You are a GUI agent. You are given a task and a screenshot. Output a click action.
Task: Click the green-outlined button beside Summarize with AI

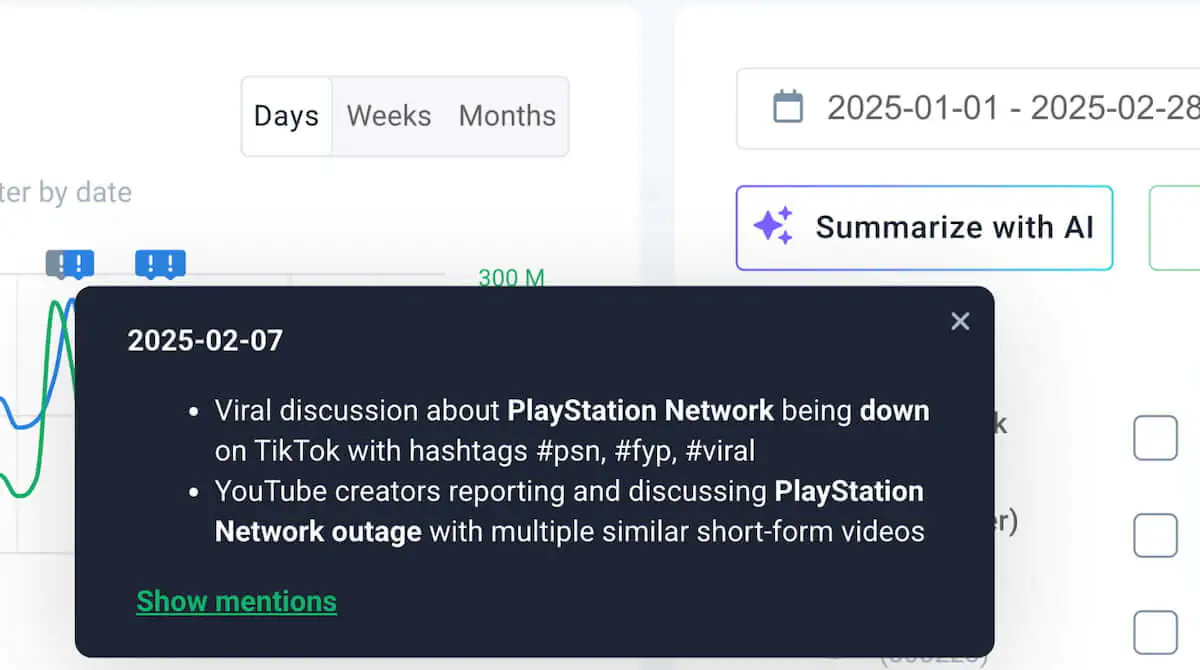1176,228
